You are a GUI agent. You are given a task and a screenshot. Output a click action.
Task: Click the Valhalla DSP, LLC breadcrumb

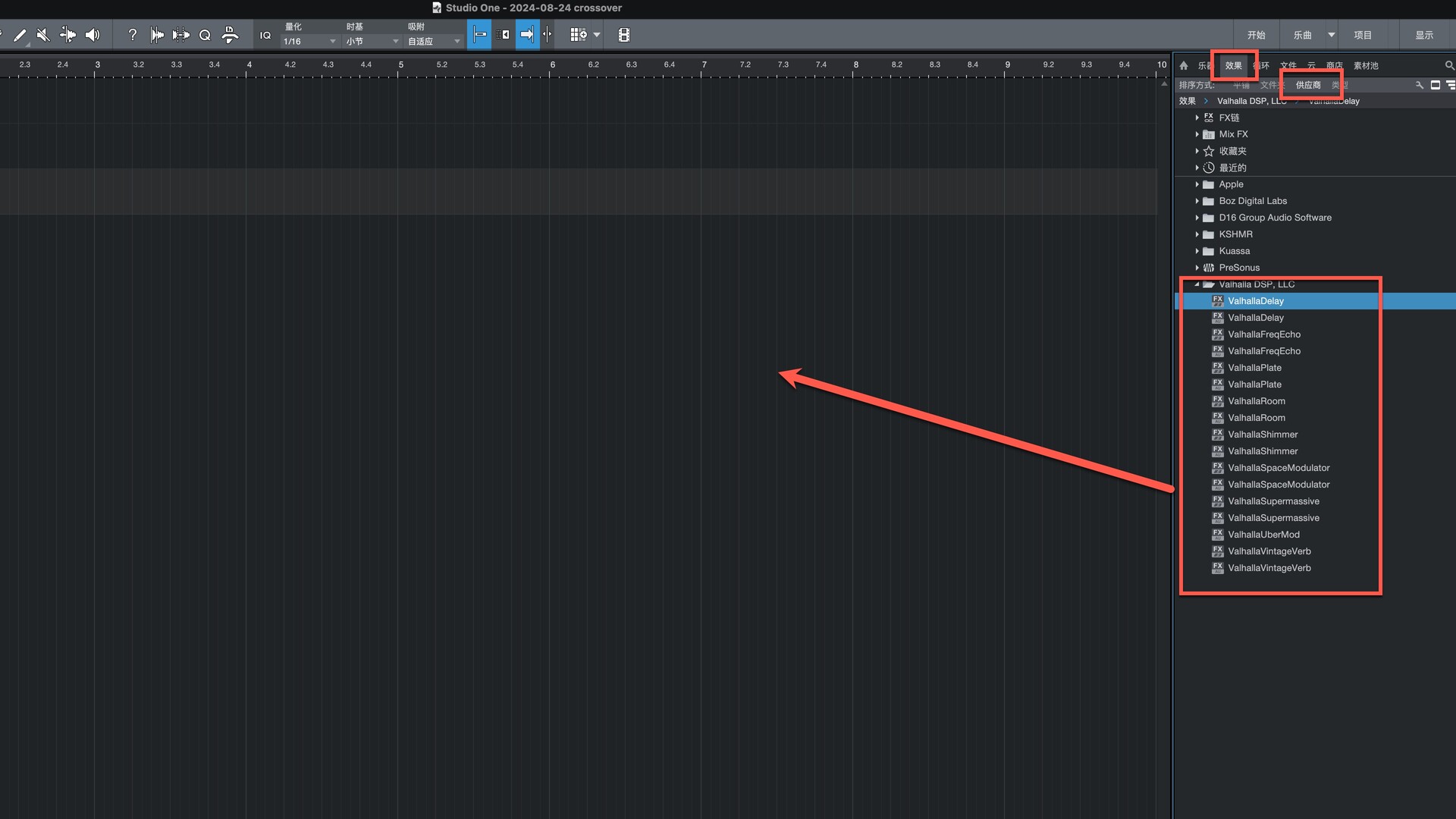pos(1252,101)
